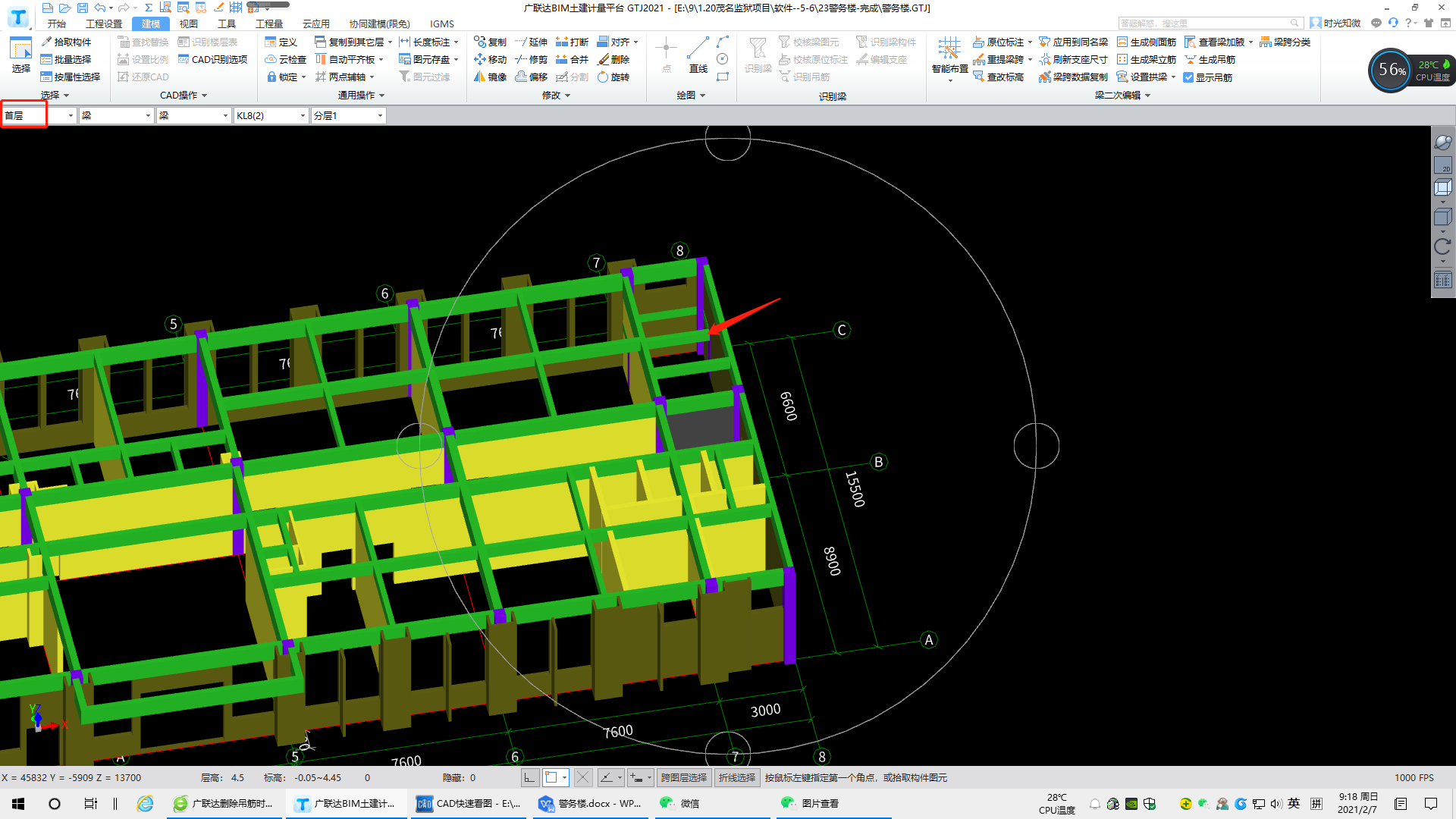Viewport: 1456px width, 819px height.
Task: Toggle the angle snap status button
Action: pyautogui.click(x=607, y=777)
